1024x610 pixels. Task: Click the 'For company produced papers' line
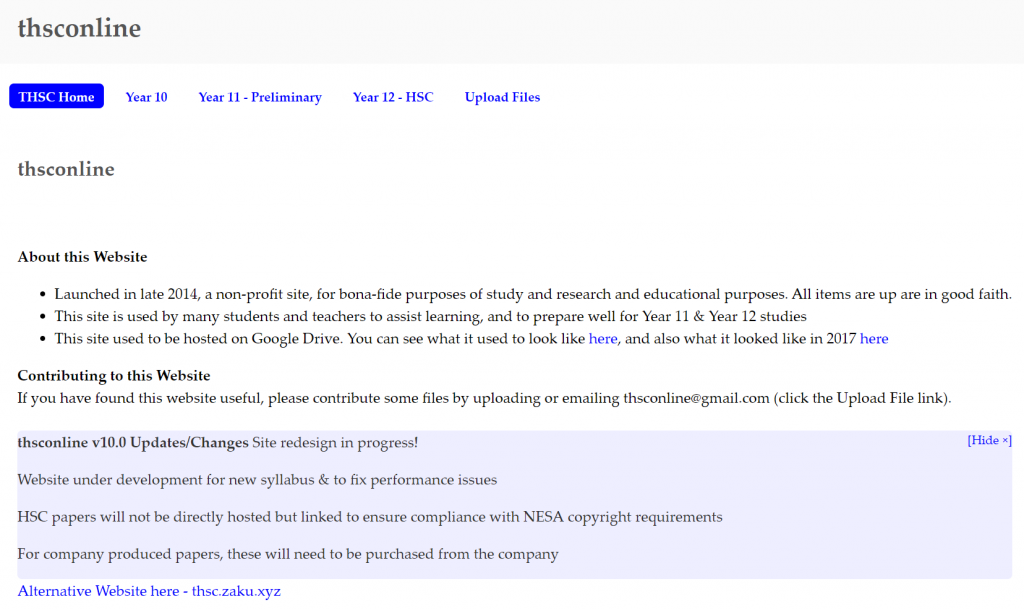[x=288, y=554]
